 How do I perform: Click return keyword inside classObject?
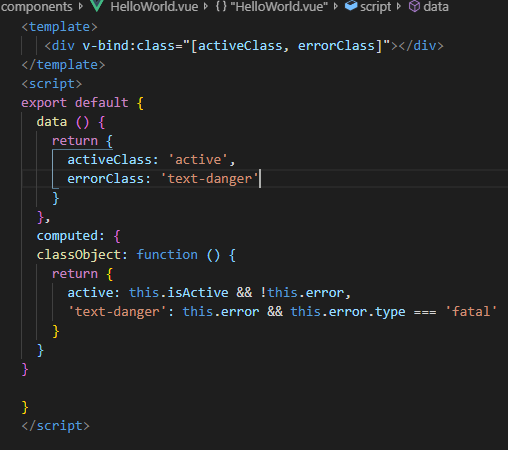(75, 274)
